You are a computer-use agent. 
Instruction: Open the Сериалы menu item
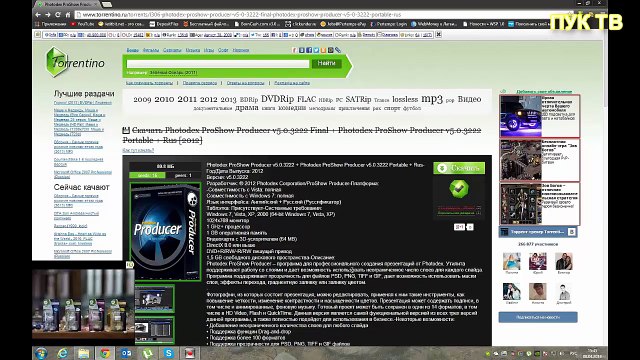172,50
